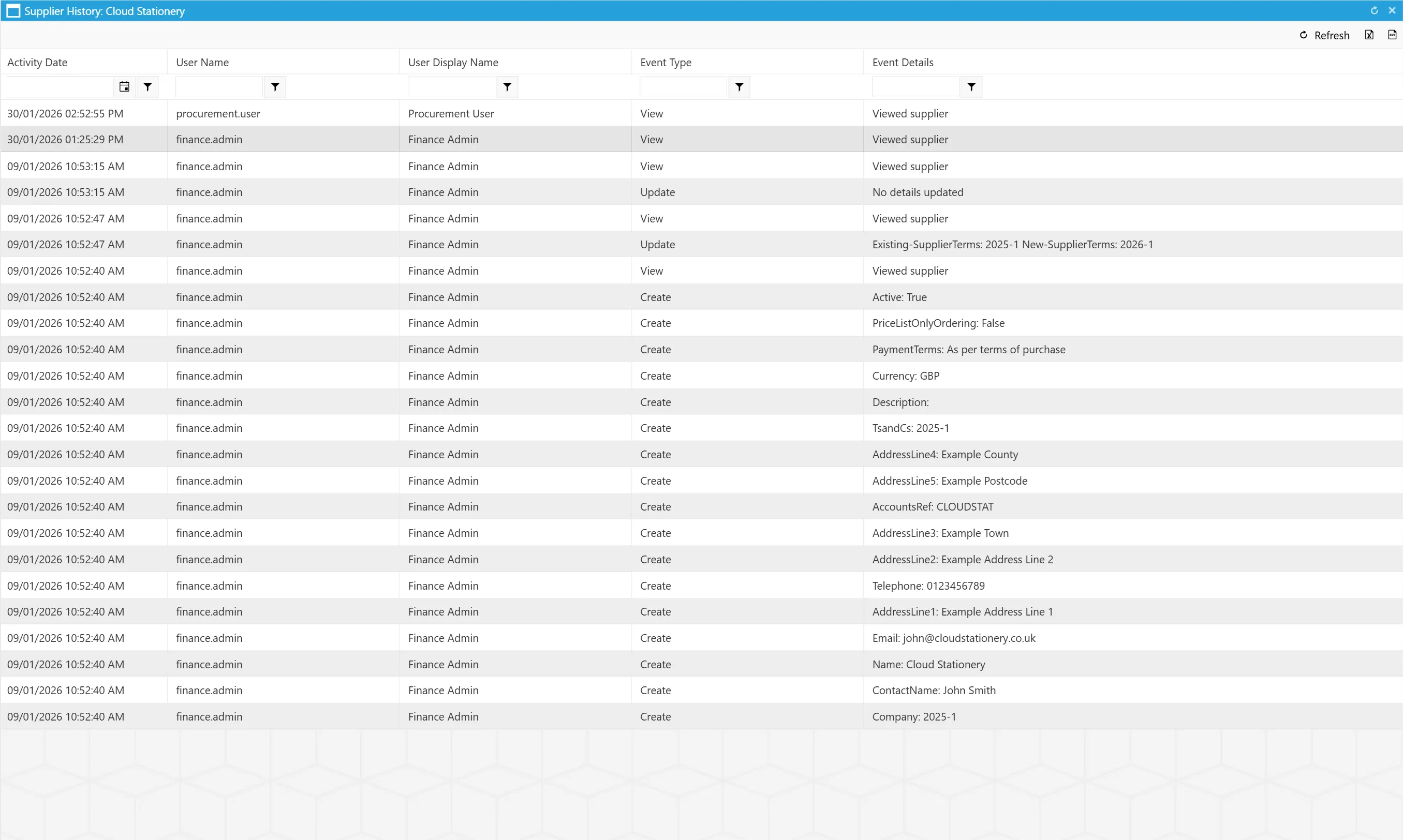Sort by the User Name column header
The image size is (1403, 840).
(283, 62)
